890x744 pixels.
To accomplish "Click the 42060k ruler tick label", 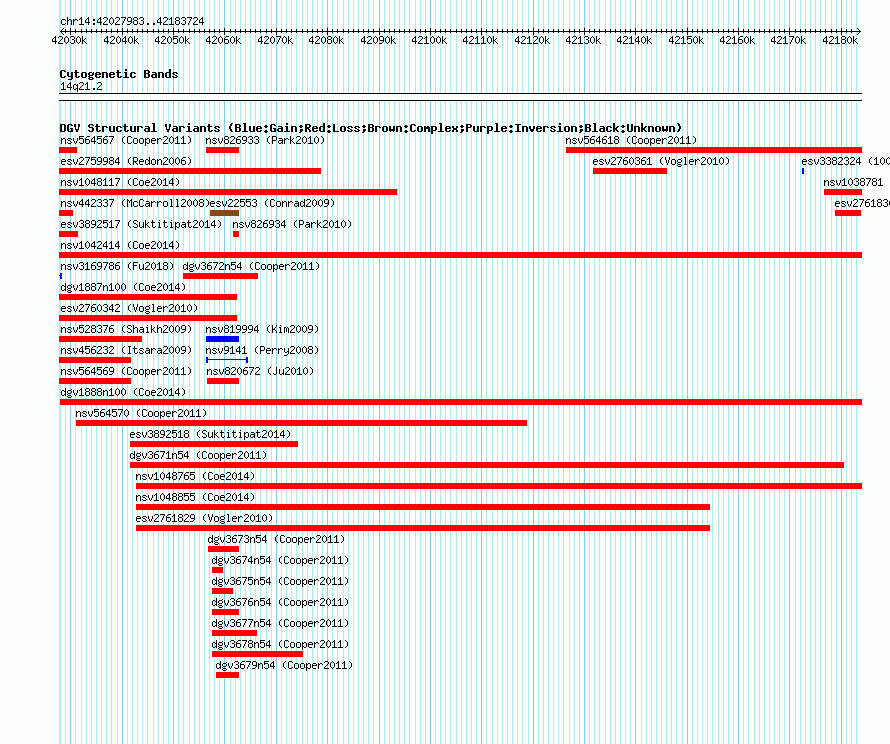I will (x=223, y=40).
